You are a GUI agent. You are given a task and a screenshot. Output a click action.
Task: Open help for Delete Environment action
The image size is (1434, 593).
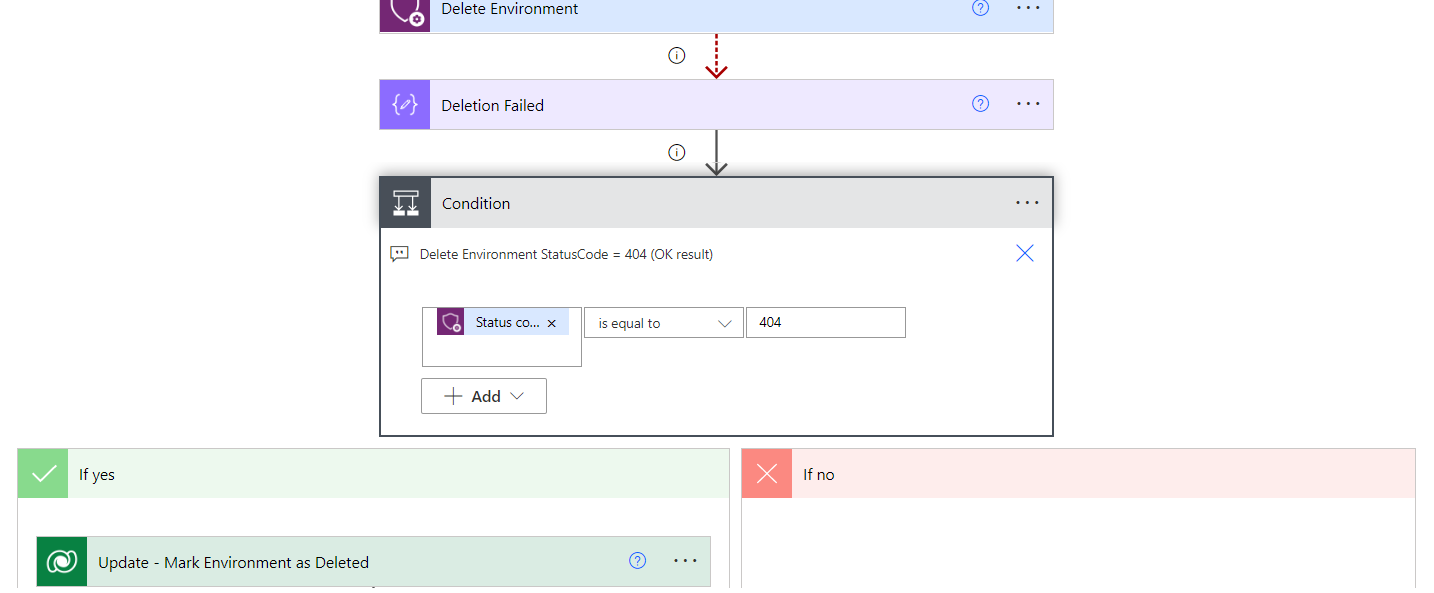click(x=980, y=8)
